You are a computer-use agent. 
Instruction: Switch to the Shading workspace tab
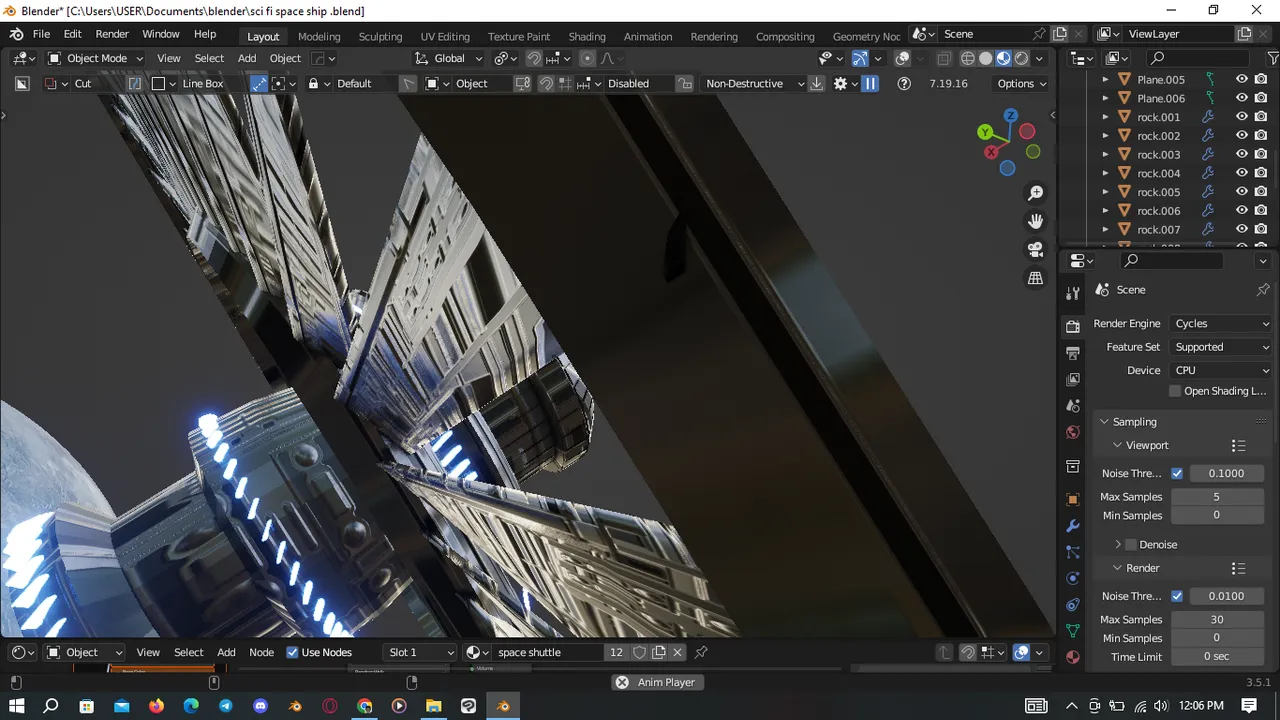[587, 37]
